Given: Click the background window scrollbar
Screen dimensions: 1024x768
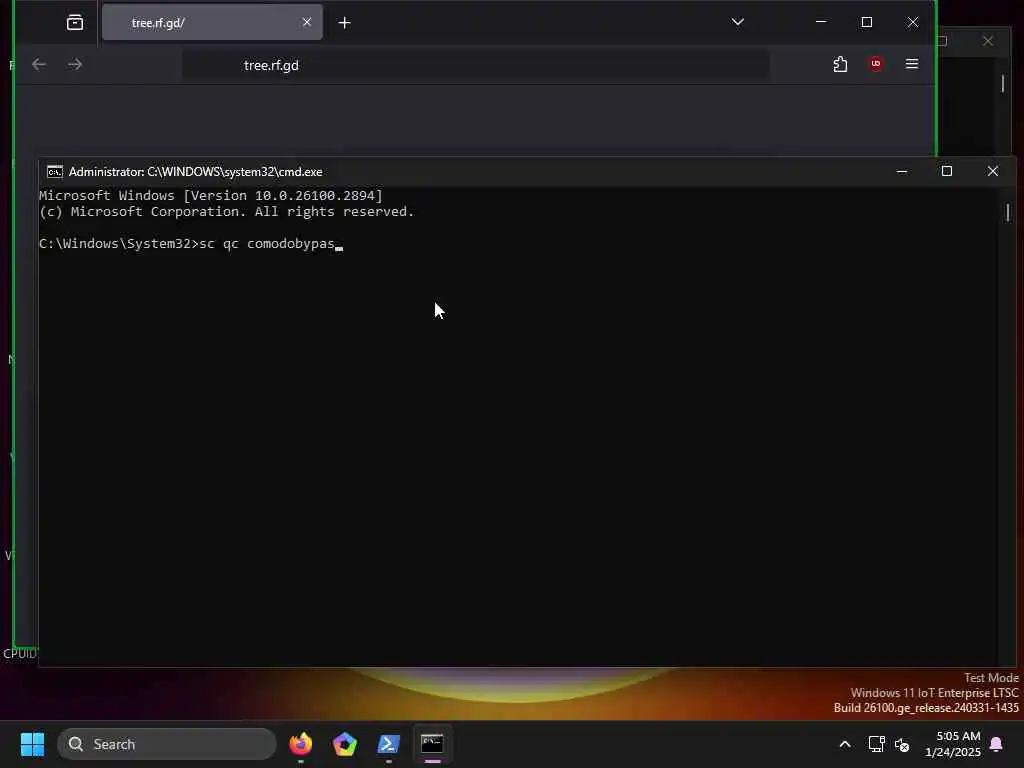Looking at the screenshot, I should point(1002,83).
